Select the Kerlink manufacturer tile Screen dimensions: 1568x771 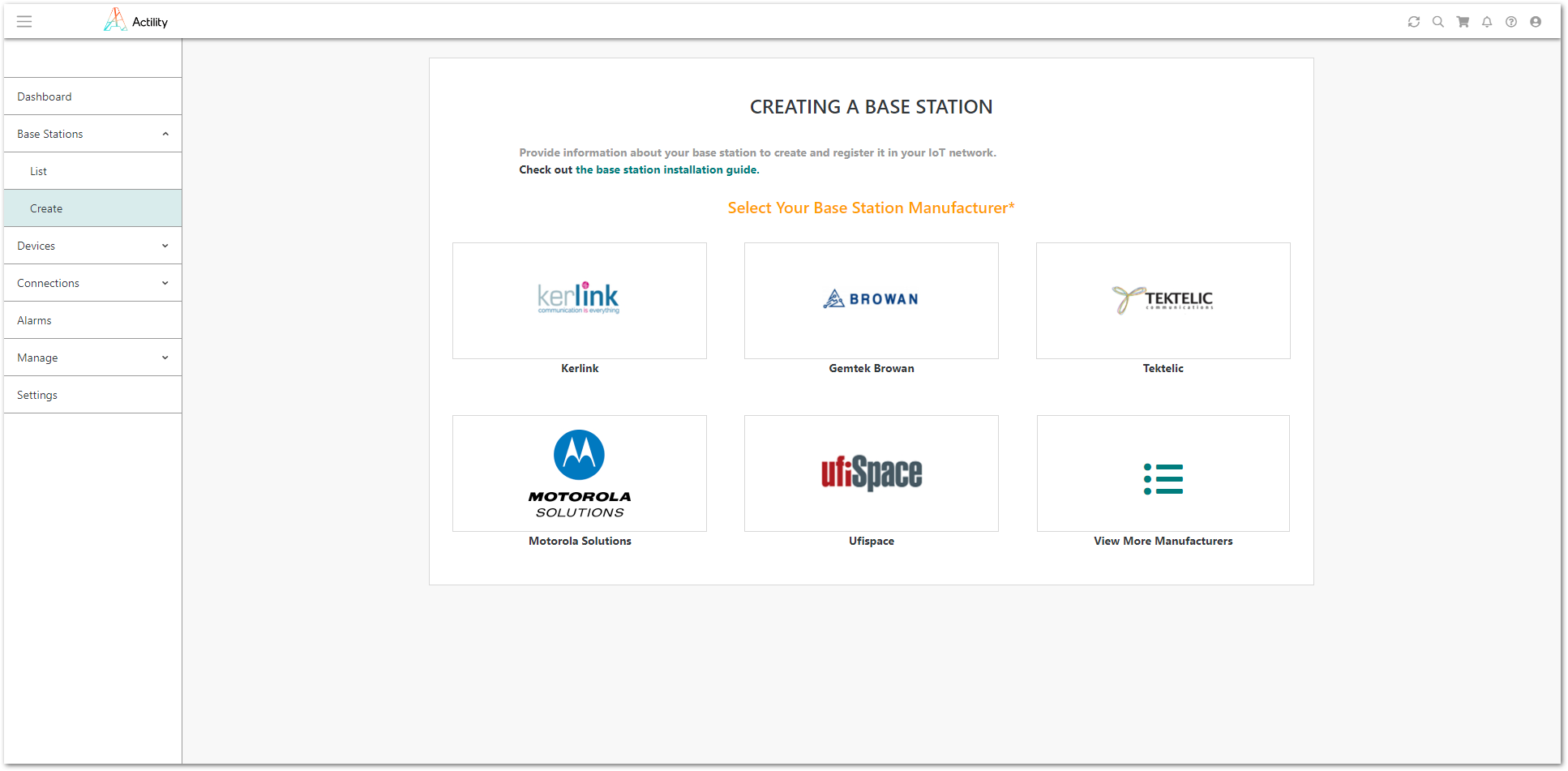pyautogui.click(x=579, y=301)
